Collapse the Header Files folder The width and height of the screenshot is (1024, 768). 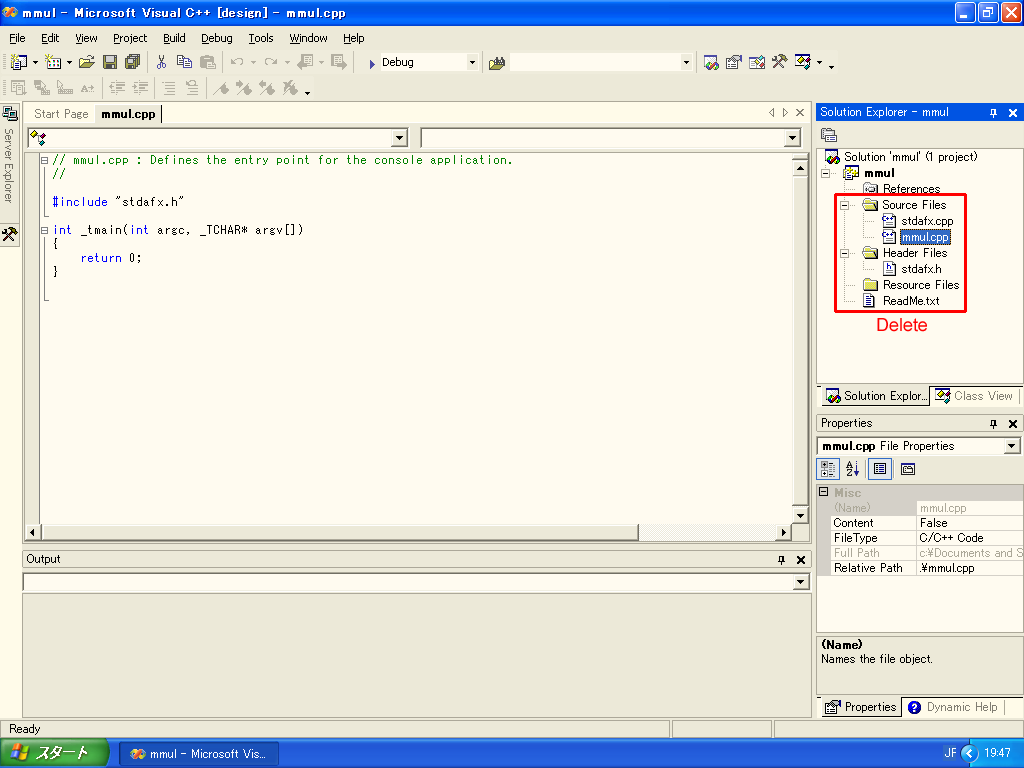(844, 253)
